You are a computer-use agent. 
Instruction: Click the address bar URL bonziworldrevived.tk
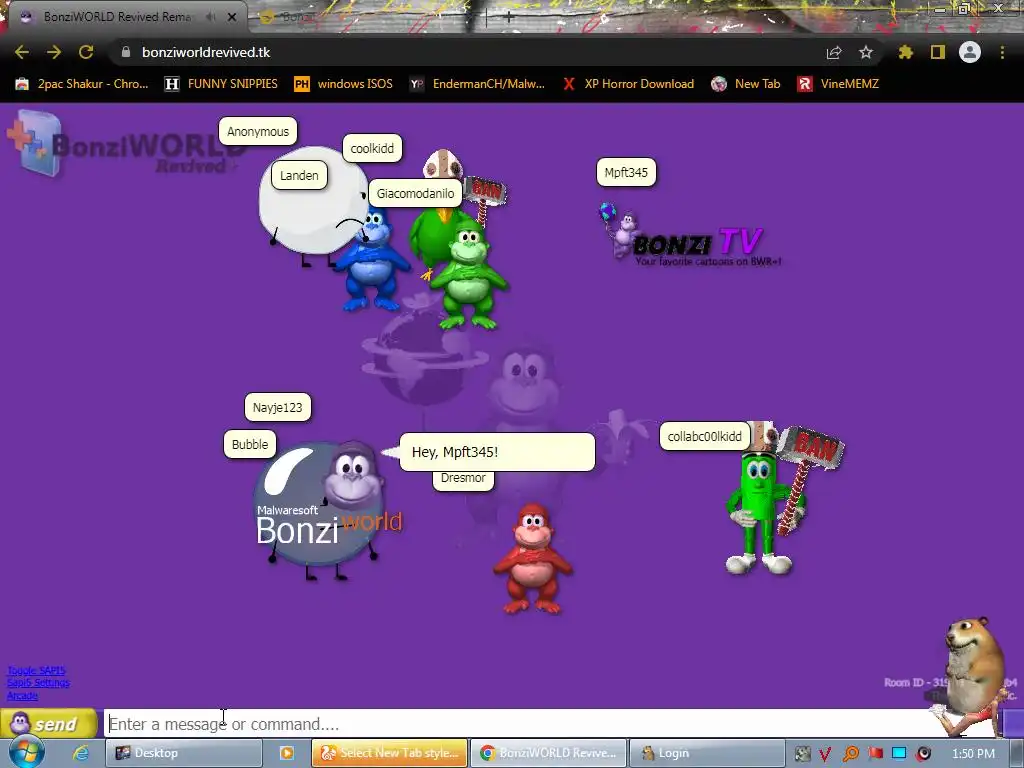click(x=206, y=52)
